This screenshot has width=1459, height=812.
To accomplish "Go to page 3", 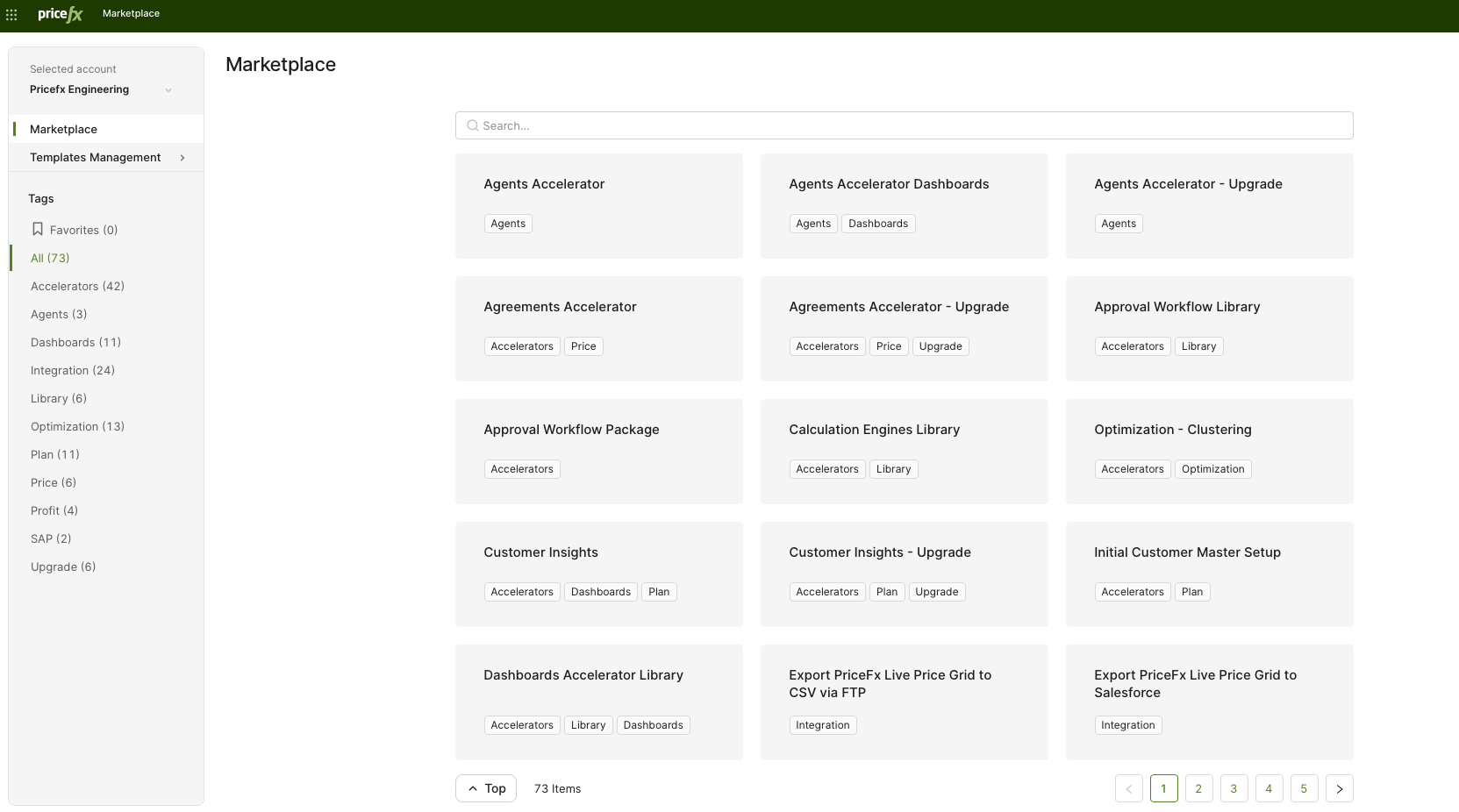I will pyautogui.click(x=1234, y=788).
